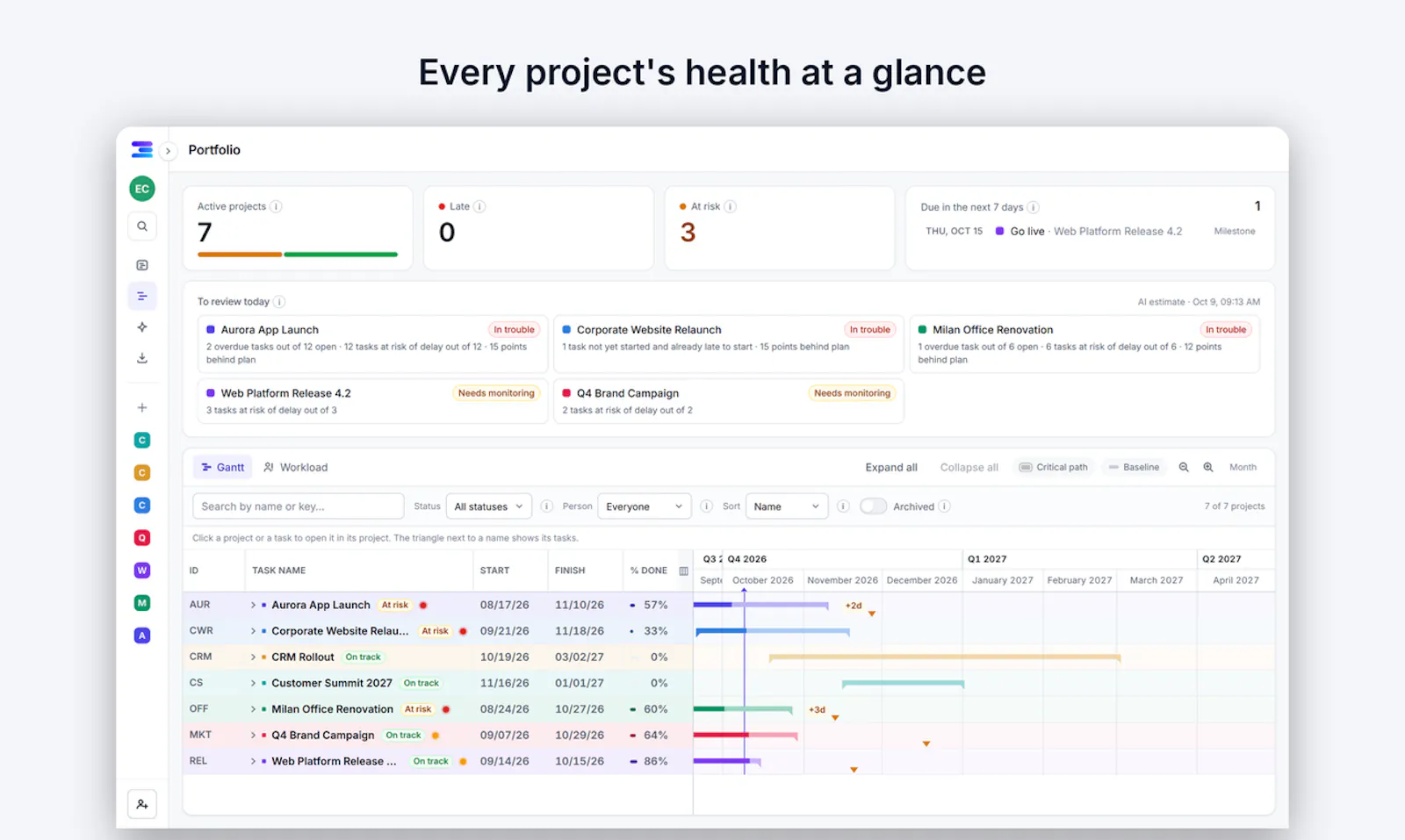The width and height of the screenshot is (1405, 840).
Task: Open the green M project icon
Action: point(142,603)
